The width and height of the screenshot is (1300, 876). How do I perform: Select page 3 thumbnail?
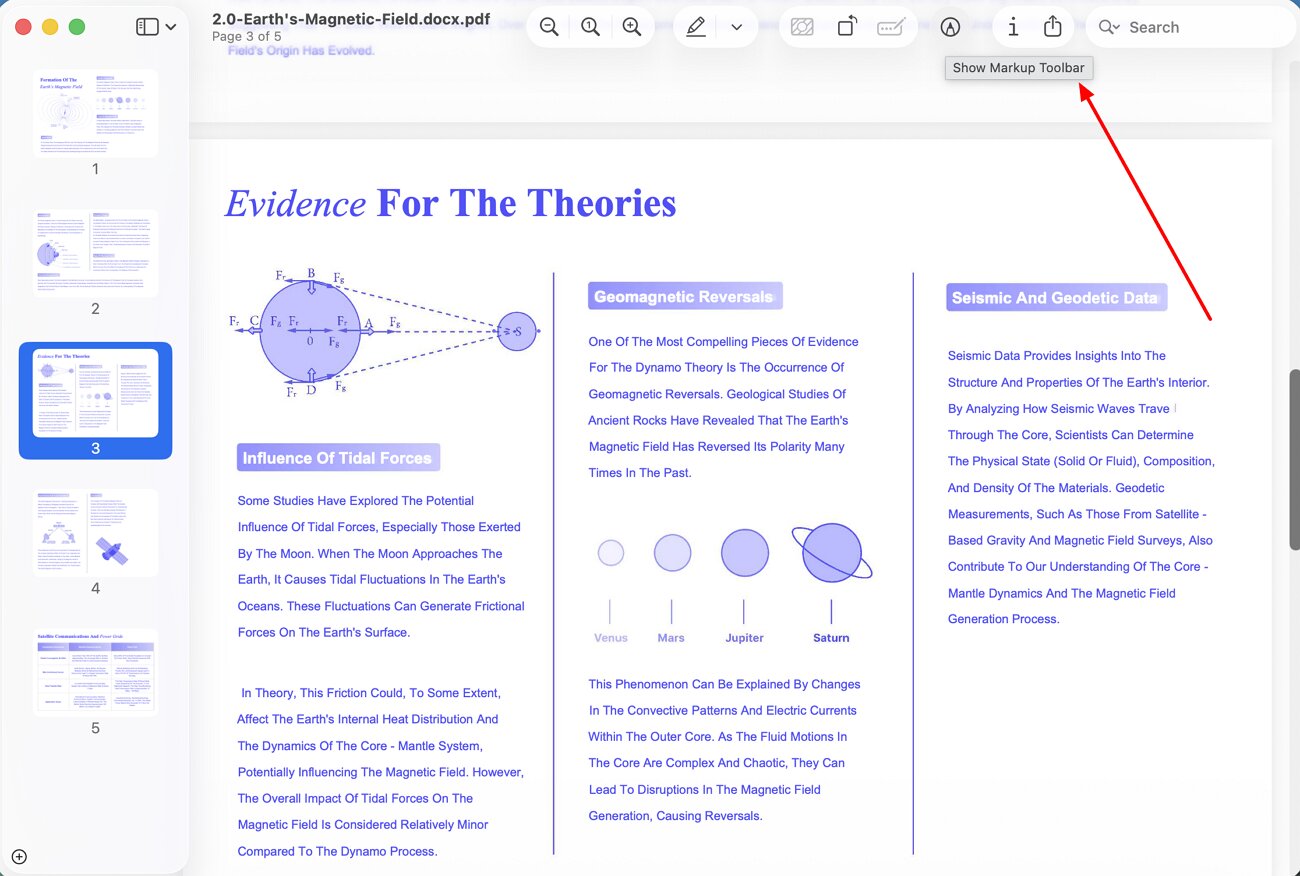tap(95, 392)
